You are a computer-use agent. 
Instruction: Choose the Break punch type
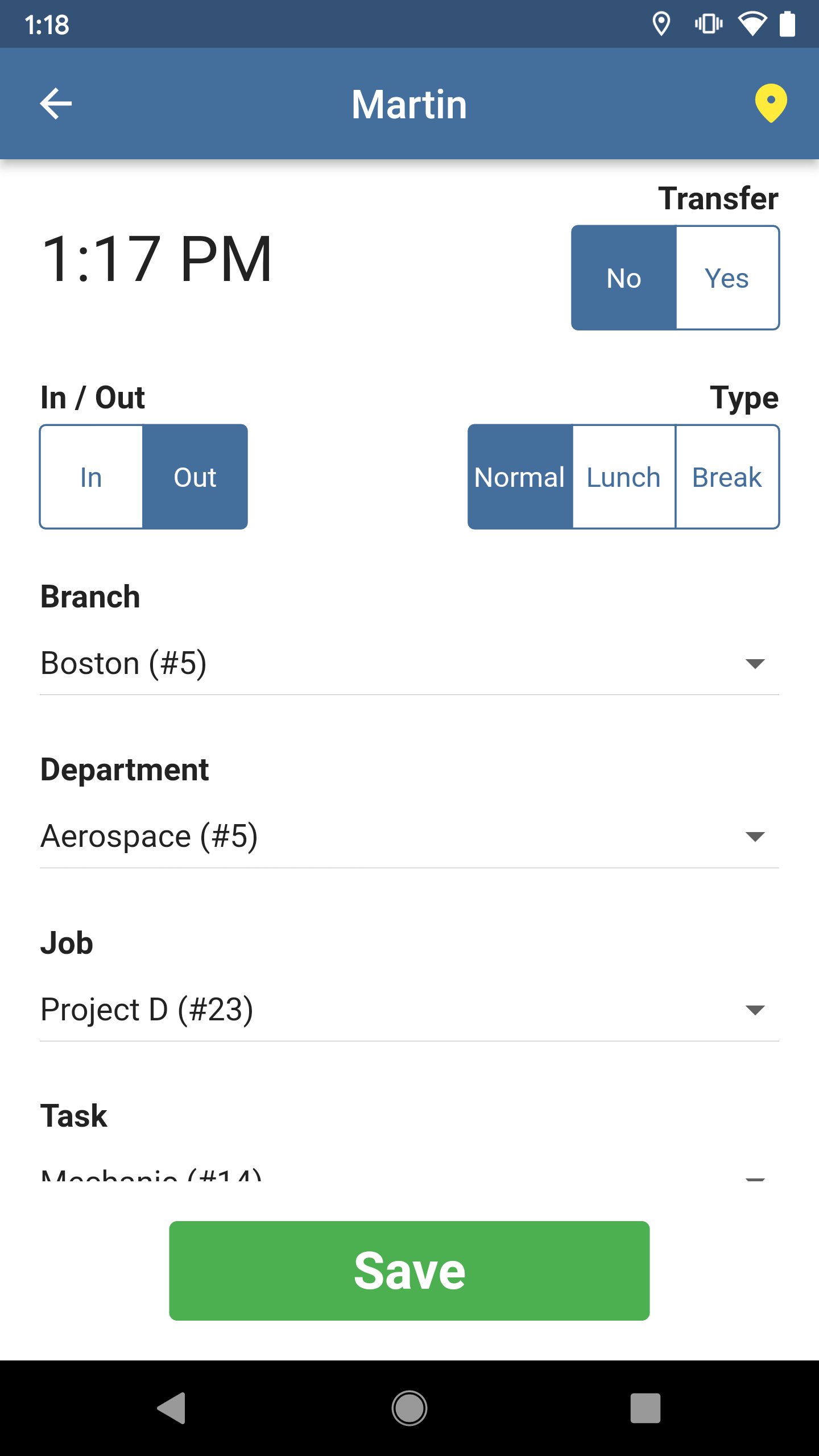[727, 477]
